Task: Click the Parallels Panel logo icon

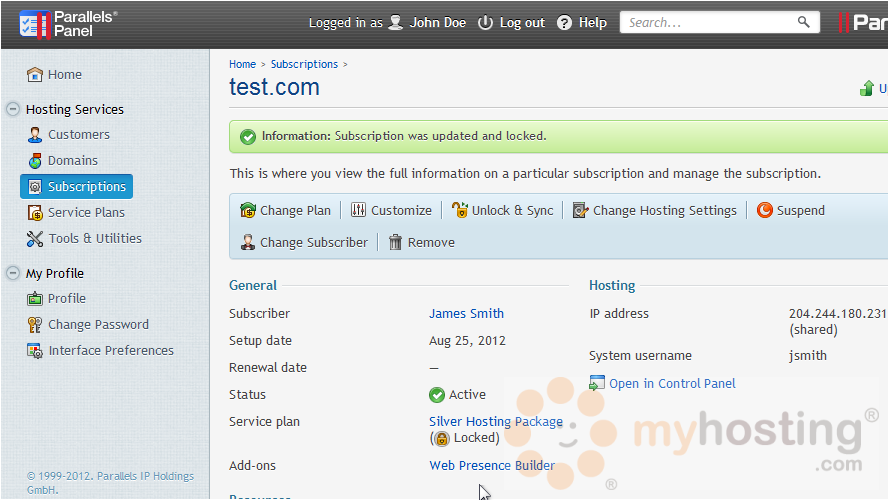Action: 35,24
